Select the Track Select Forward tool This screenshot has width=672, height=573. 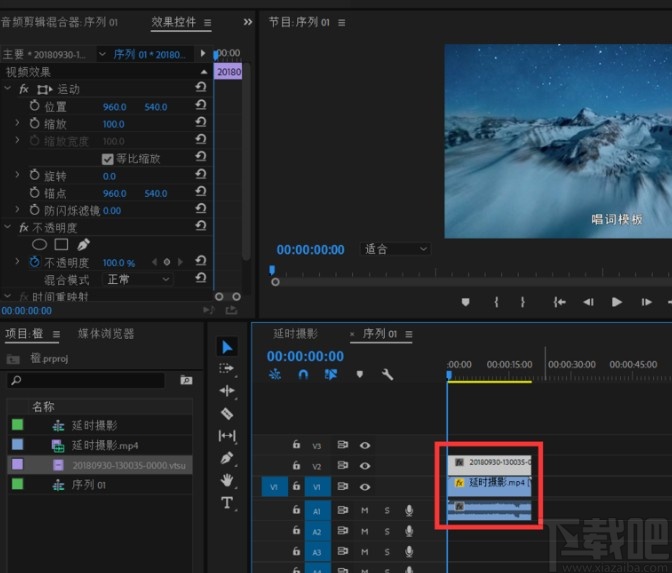tap(227, 369)
